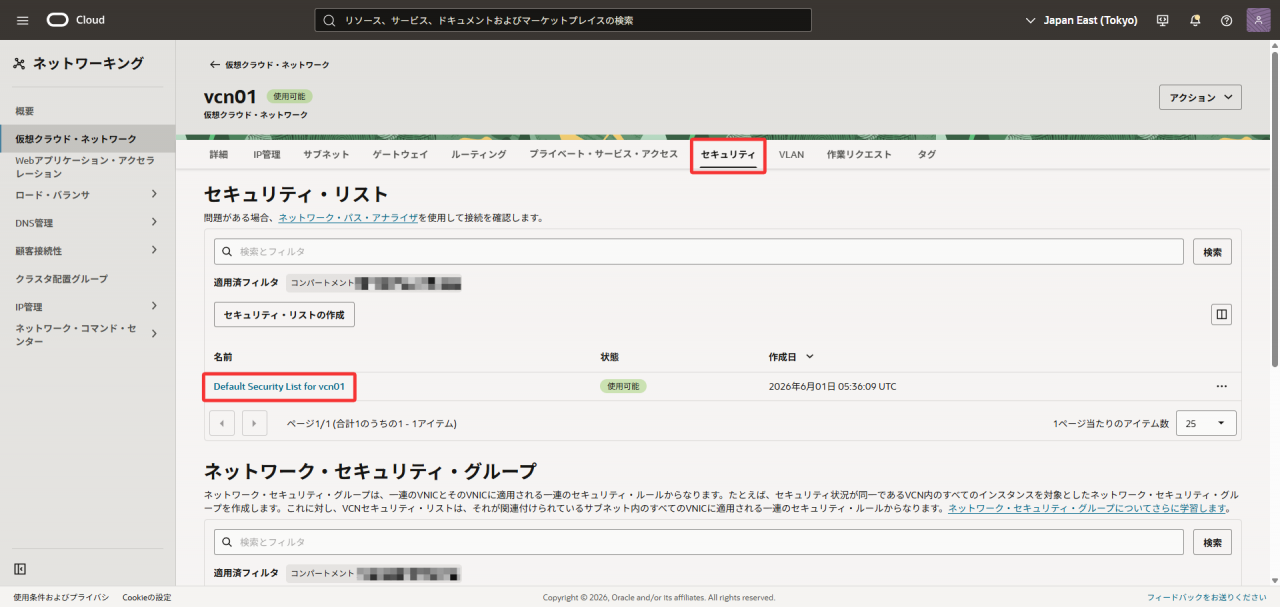The width and height of the screenshot is (1280, 607).
Task: Switch to the IP管理 tab
Action: point(266,155)
